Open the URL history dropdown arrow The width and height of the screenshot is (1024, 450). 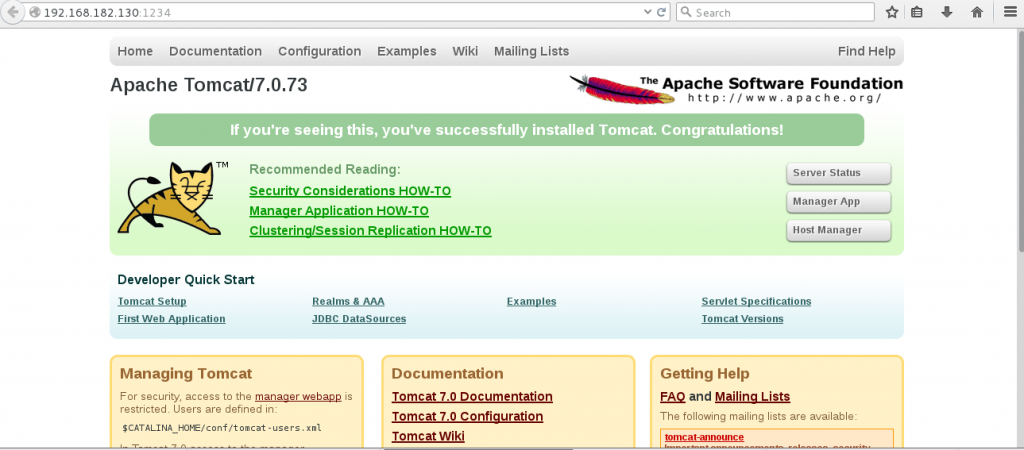(648, 12)
